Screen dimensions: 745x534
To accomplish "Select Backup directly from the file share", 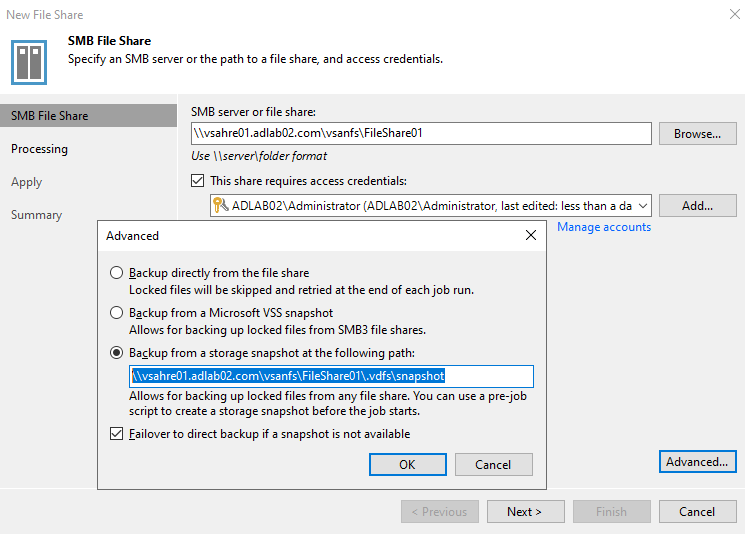I will 116,273.
